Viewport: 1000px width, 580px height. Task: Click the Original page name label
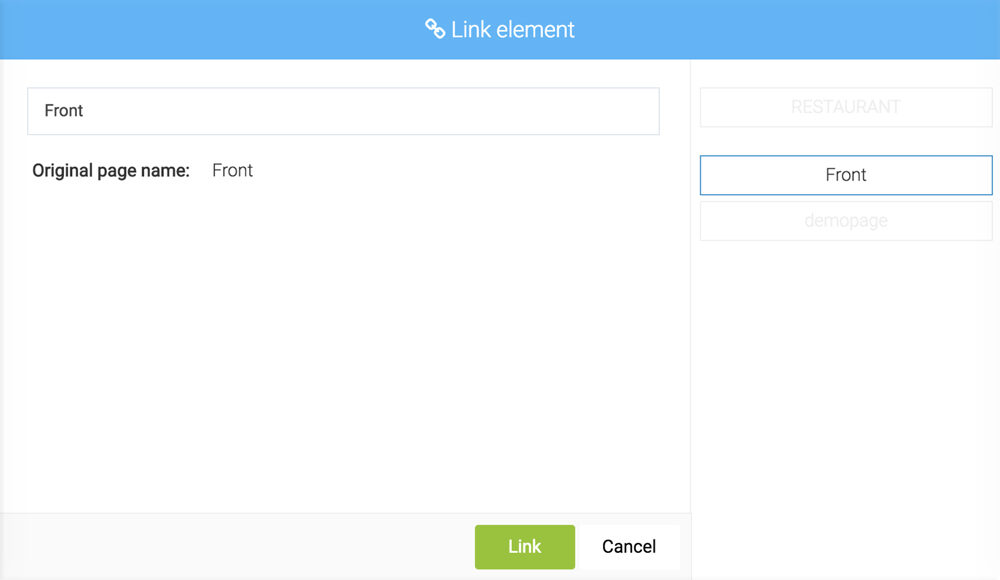tap(110, 170)
